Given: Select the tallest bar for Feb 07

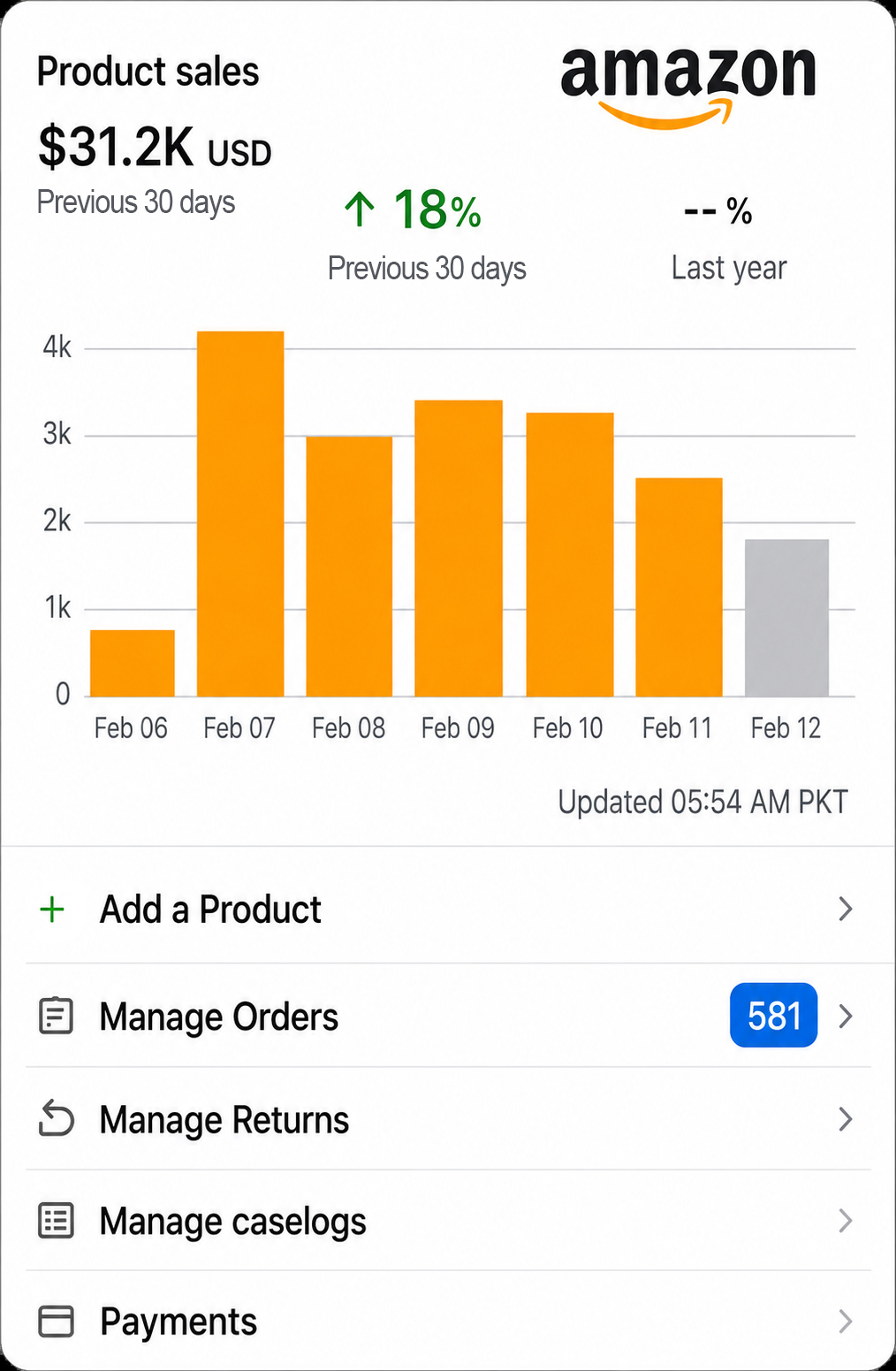Looking at the screenshot, I should click(240, 514).
